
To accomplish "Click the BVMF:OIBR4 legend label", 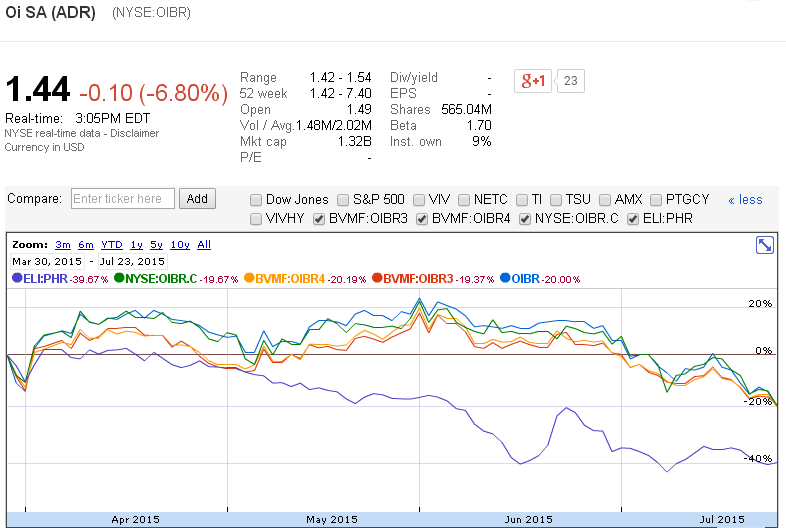I will coord(290,279).
